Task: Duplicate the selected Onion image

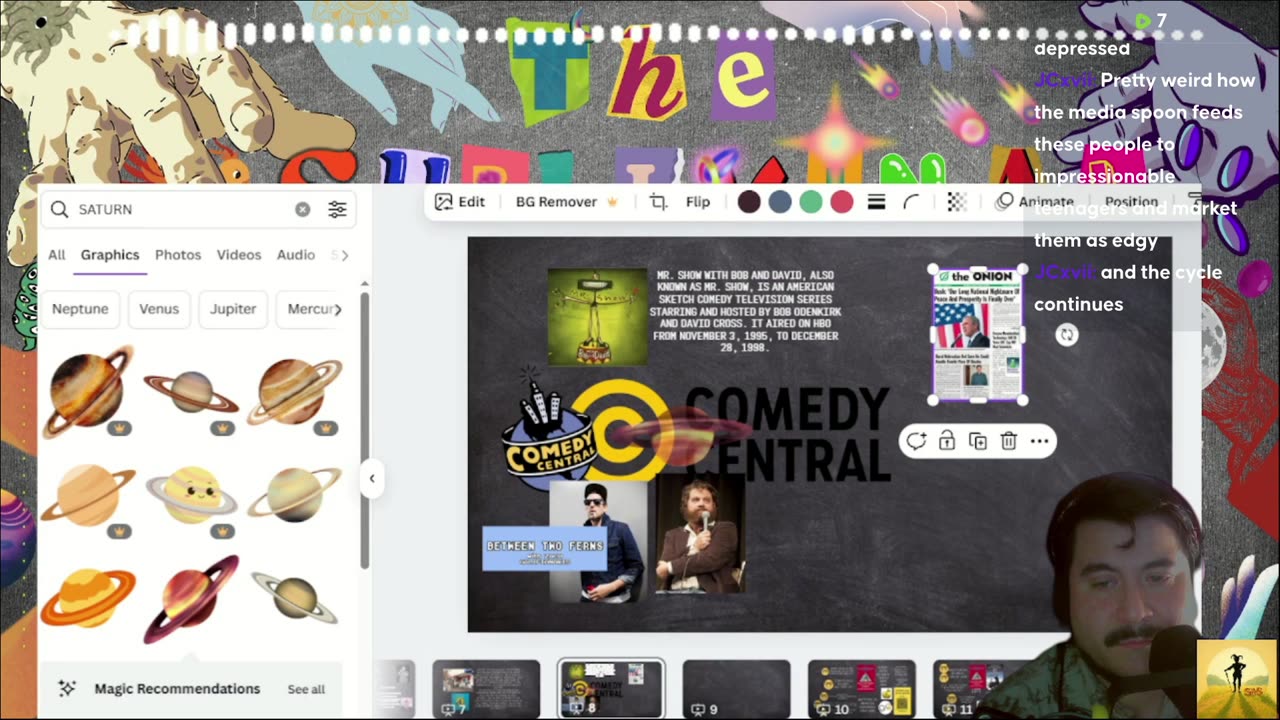Action: point(978,441)
